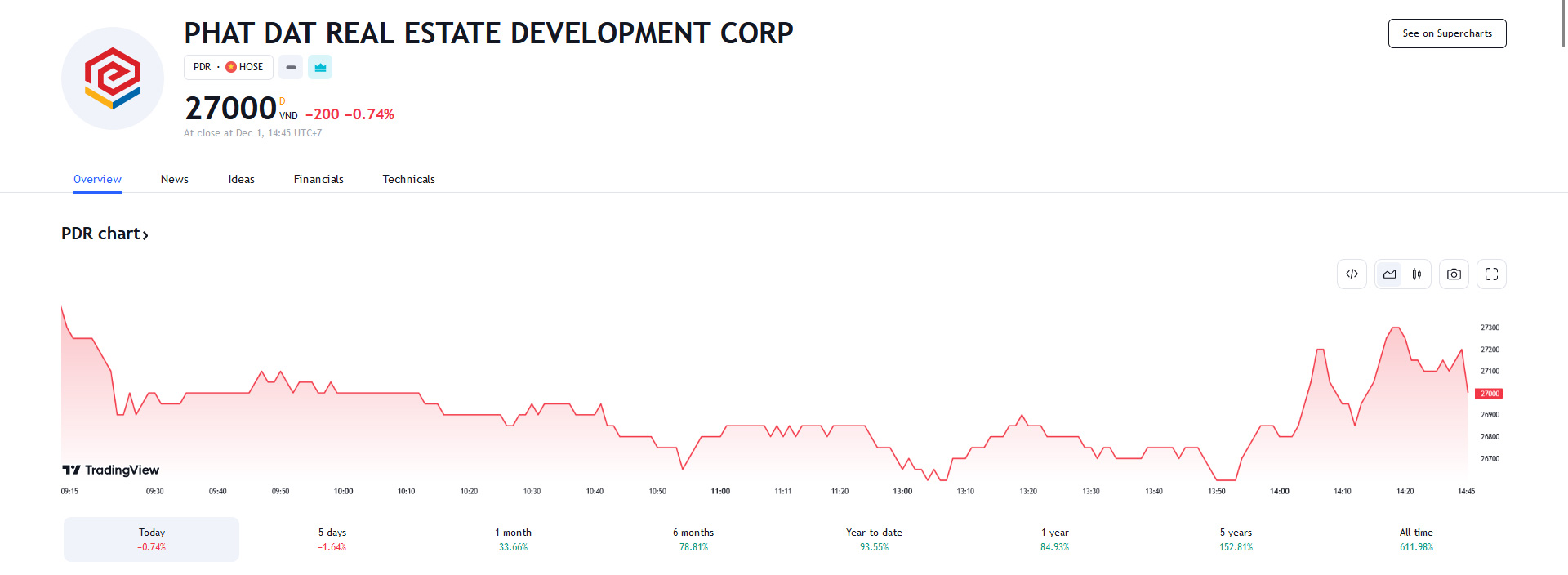The image size is (1568, 575).
Task: Choose the All time range
Action: pyautogui.click(x=1416, y=539)
